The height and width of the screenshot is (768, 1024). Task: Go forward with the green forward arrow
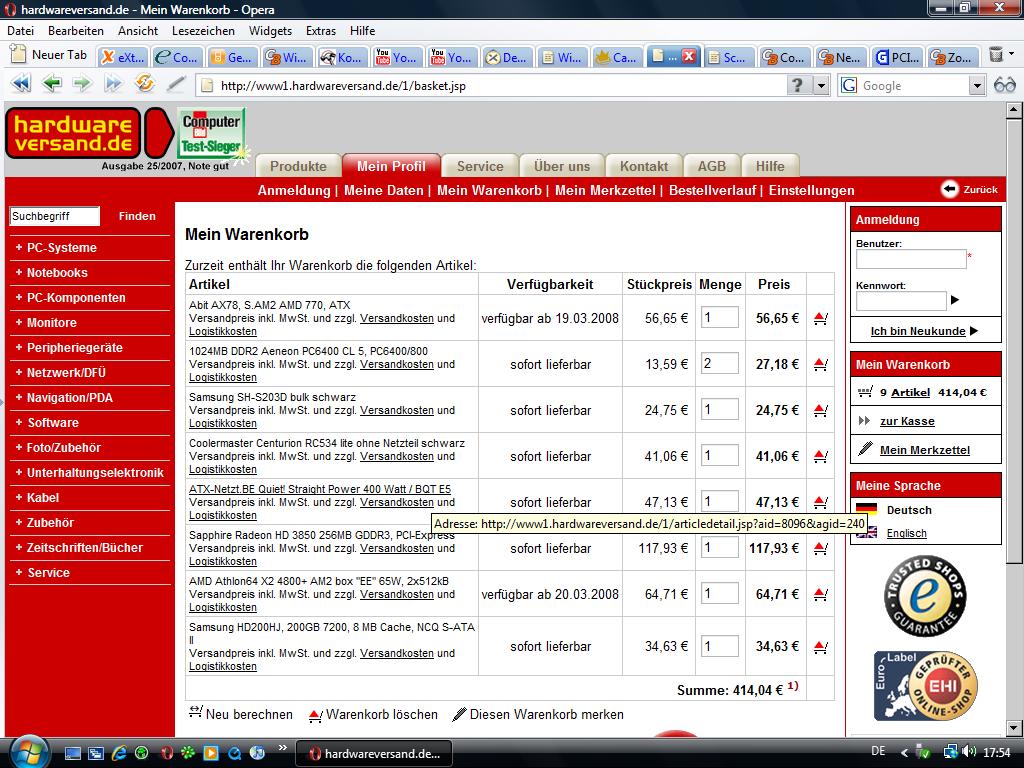pyautogui.click(x=82, y=84)
